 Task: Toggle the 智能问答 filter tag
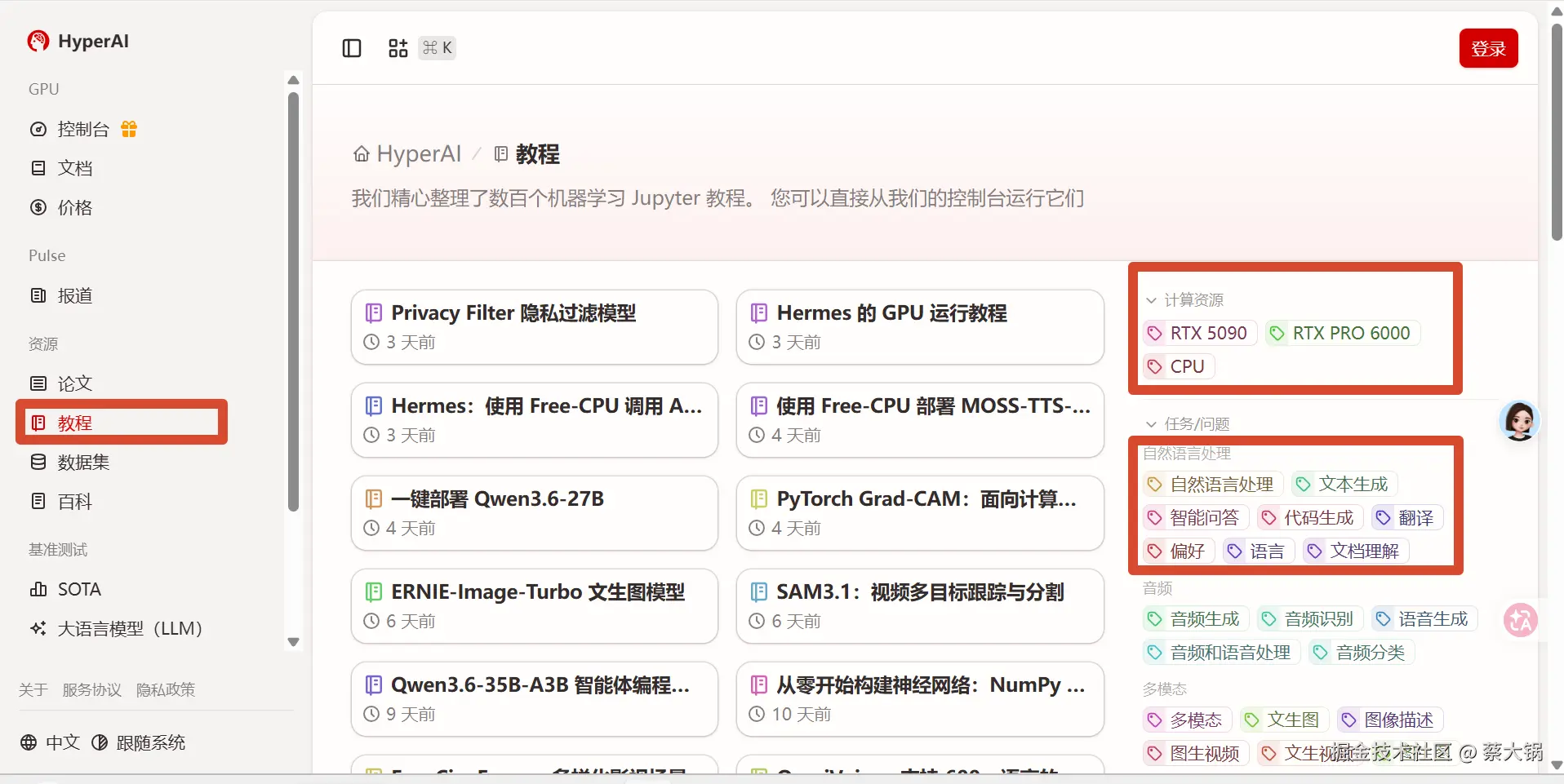coord(1194,517)
